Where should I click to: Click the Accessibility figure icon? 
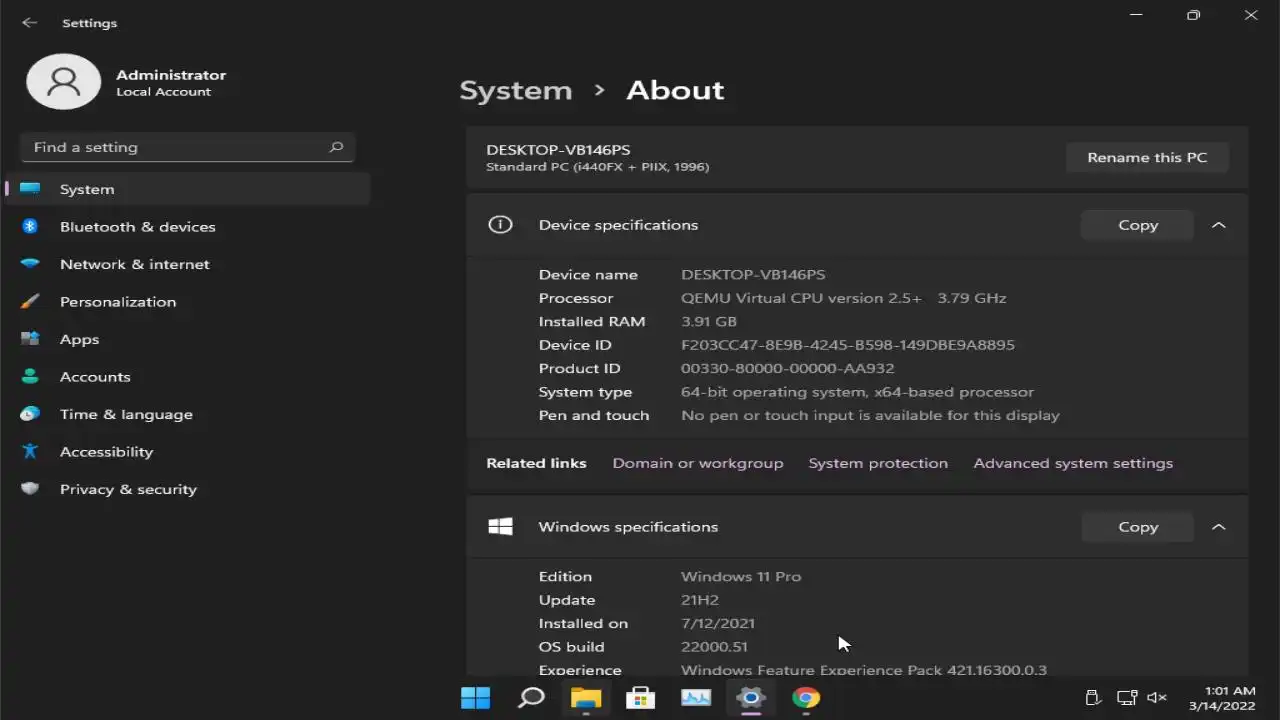pyautogui.click(x=30, y=451)
